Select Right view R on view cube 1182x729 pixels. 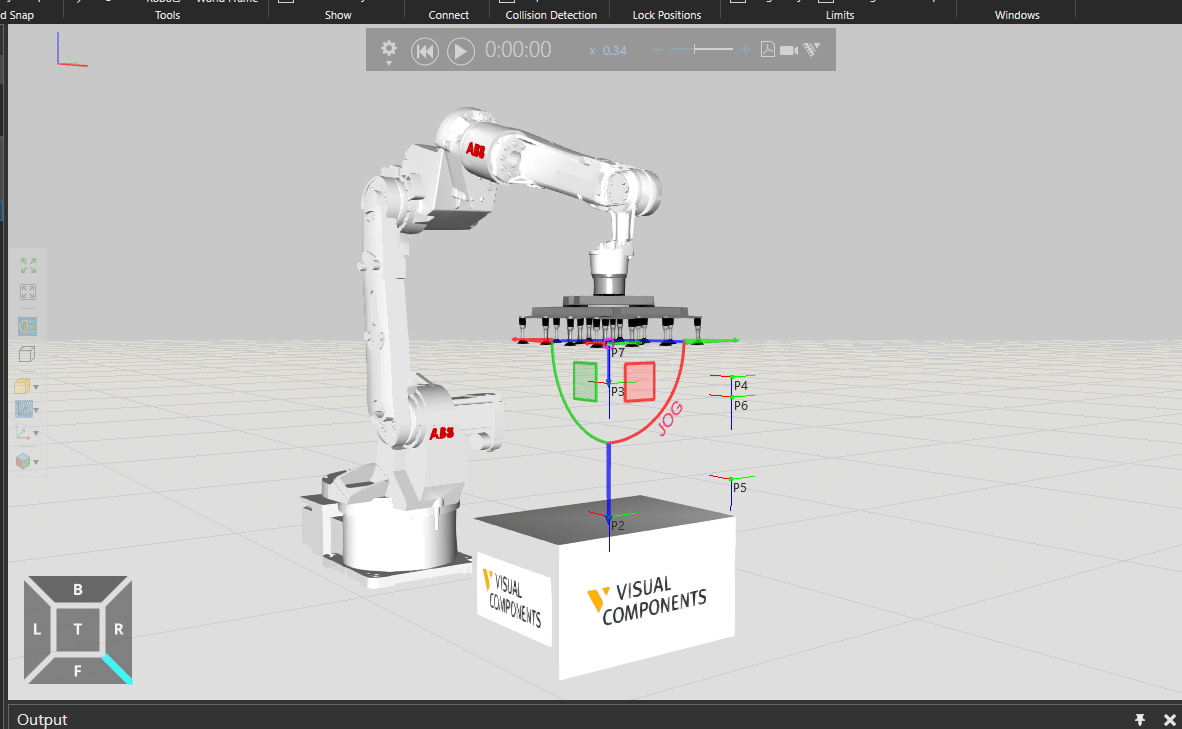pyautogui.click(x=118, y=629)
